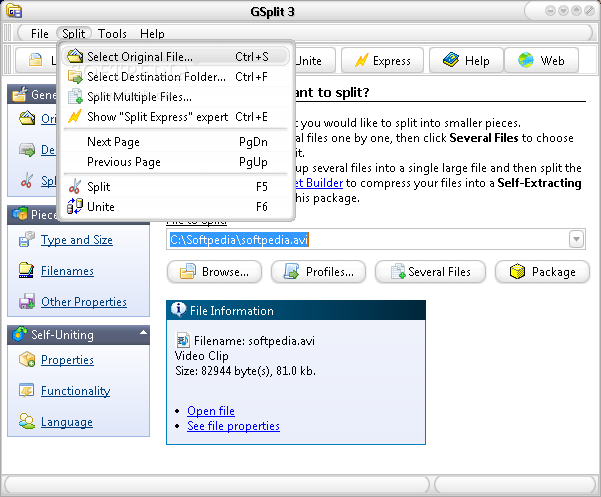601x497 pixels.
Task: Click the Properties box icon
Action: click(27, 359)
